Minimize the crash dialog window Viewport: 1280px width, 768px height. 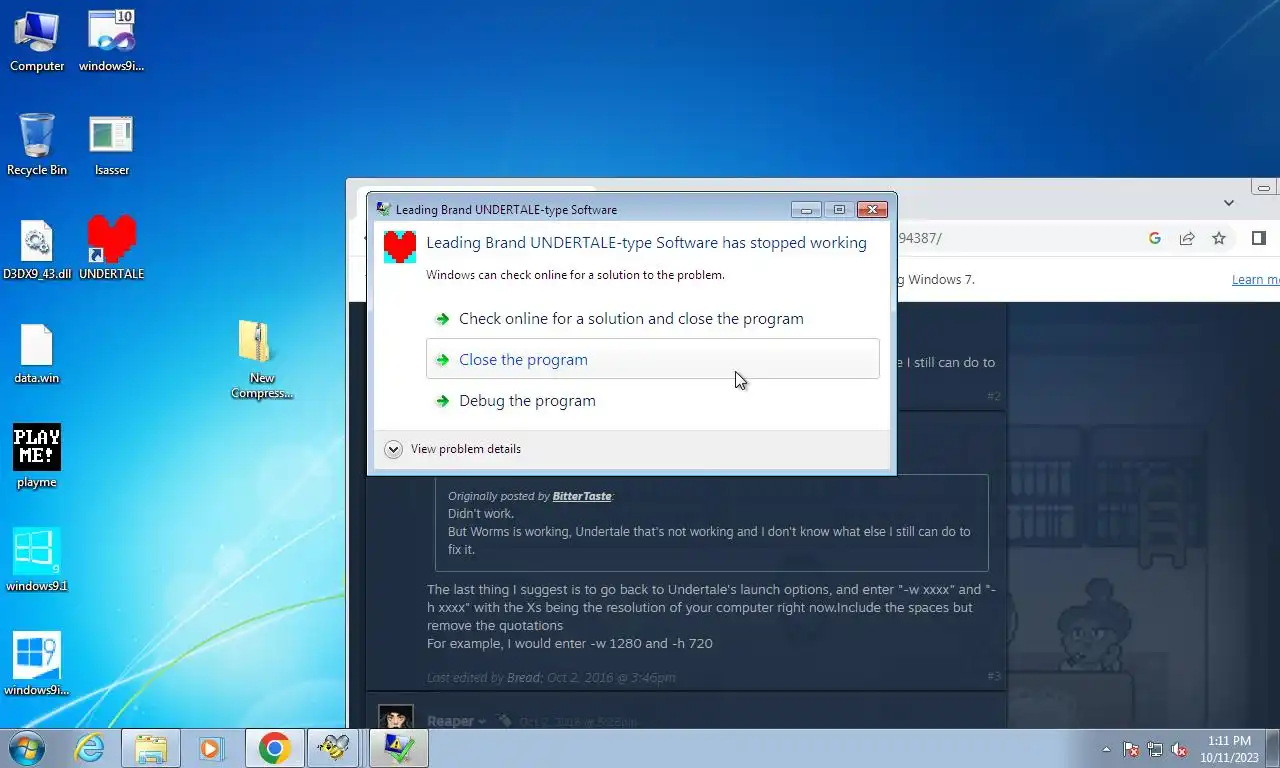point(805,209)
